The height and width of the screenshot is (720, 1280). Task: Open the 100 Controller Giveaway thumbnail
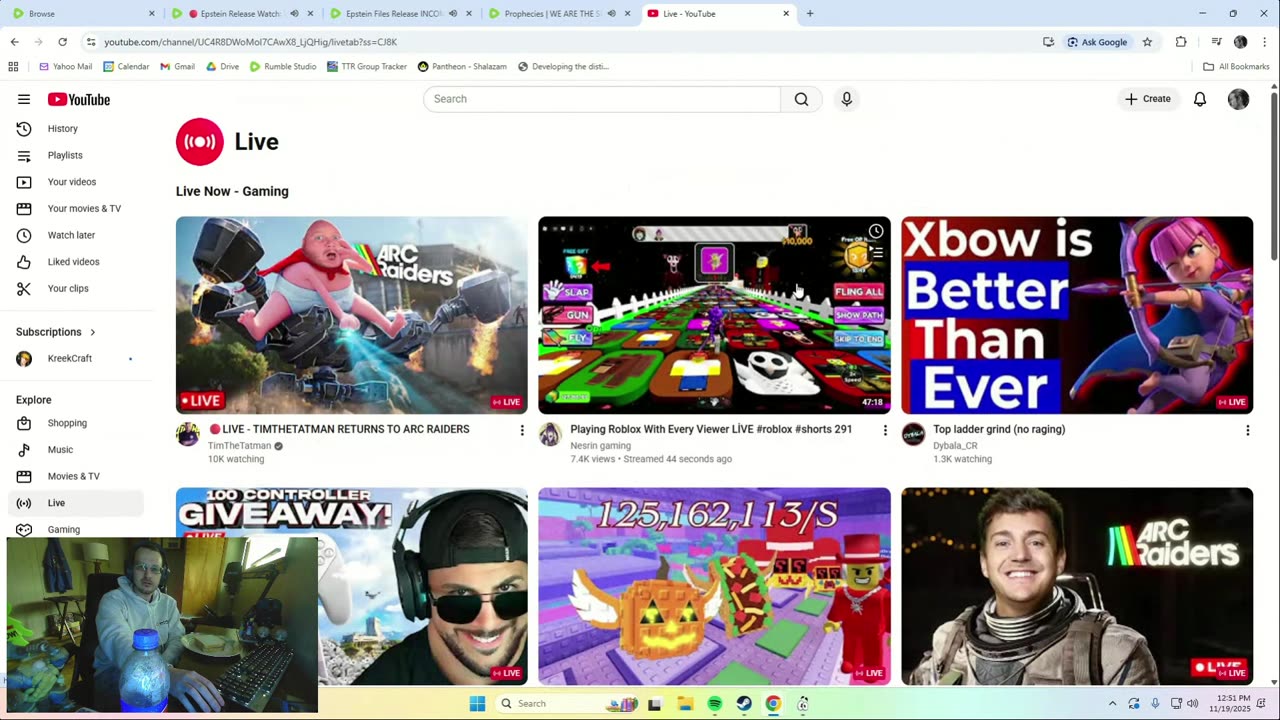point(351,586)
